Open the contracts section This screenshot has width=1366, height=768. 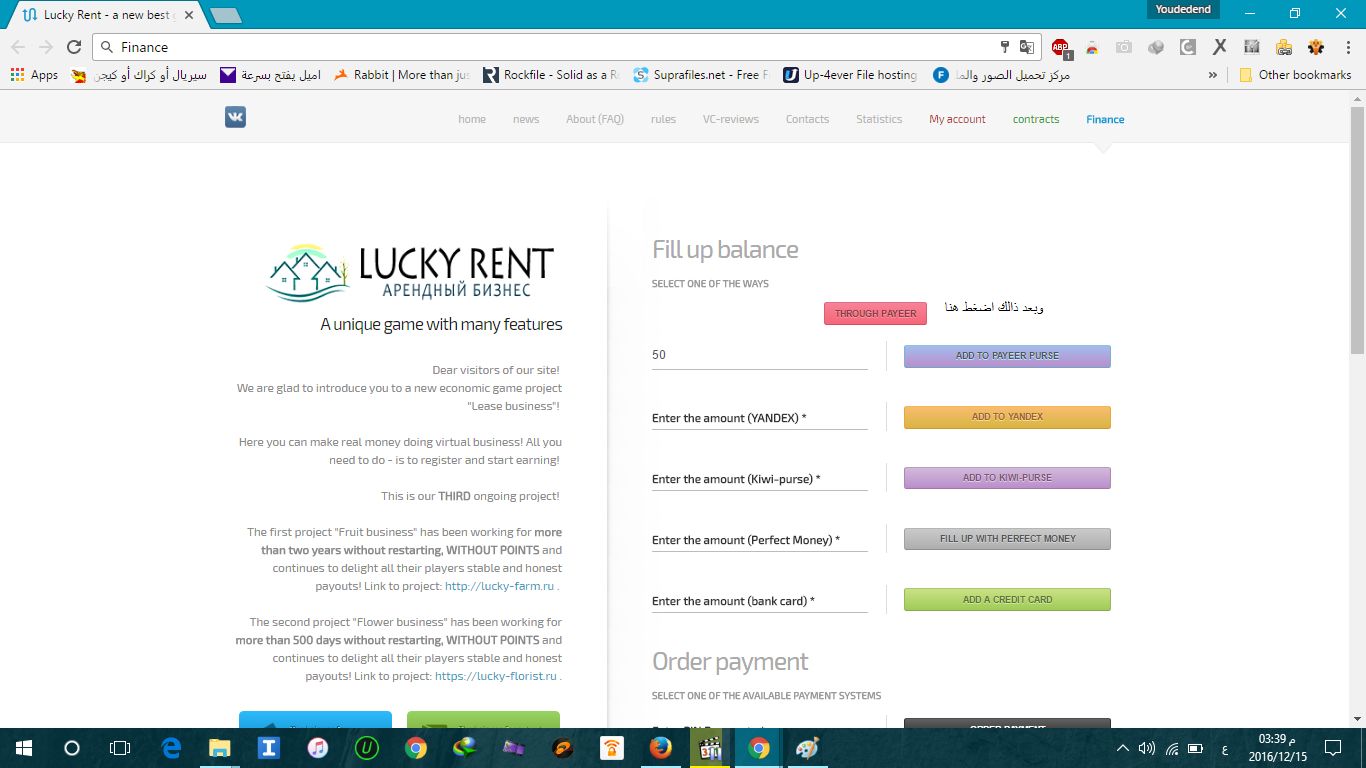click(x=1036, y=119)
